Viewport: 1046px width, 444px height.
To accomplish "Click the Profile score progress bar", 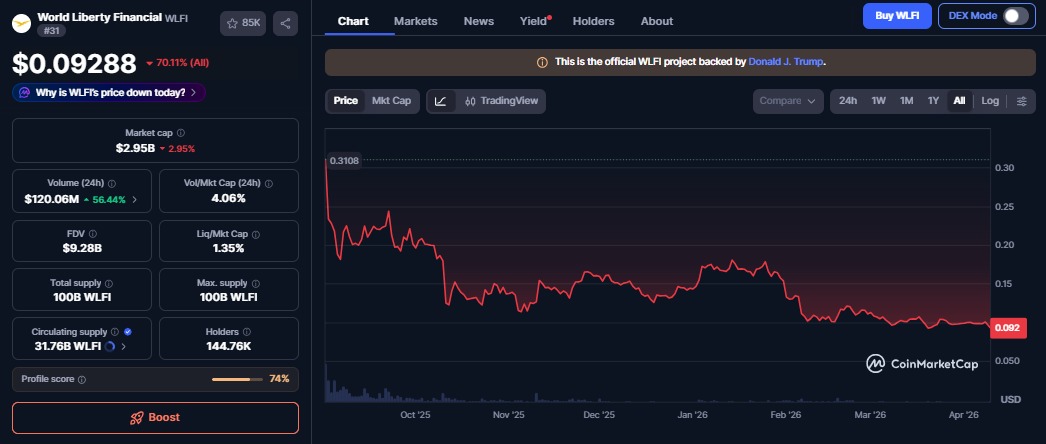I will click(236, 380).
